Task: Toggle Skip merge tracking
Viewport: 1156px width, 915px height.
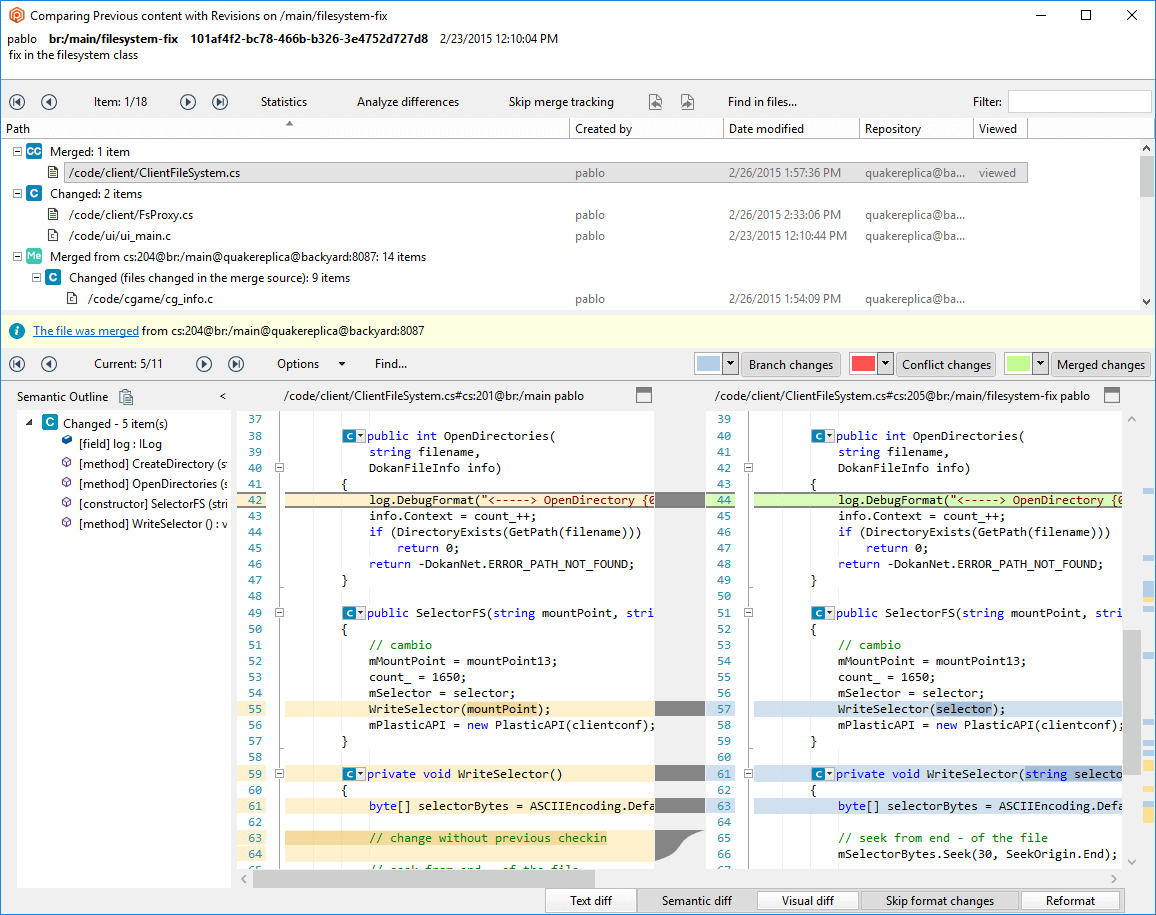Action: click(560, 102)
